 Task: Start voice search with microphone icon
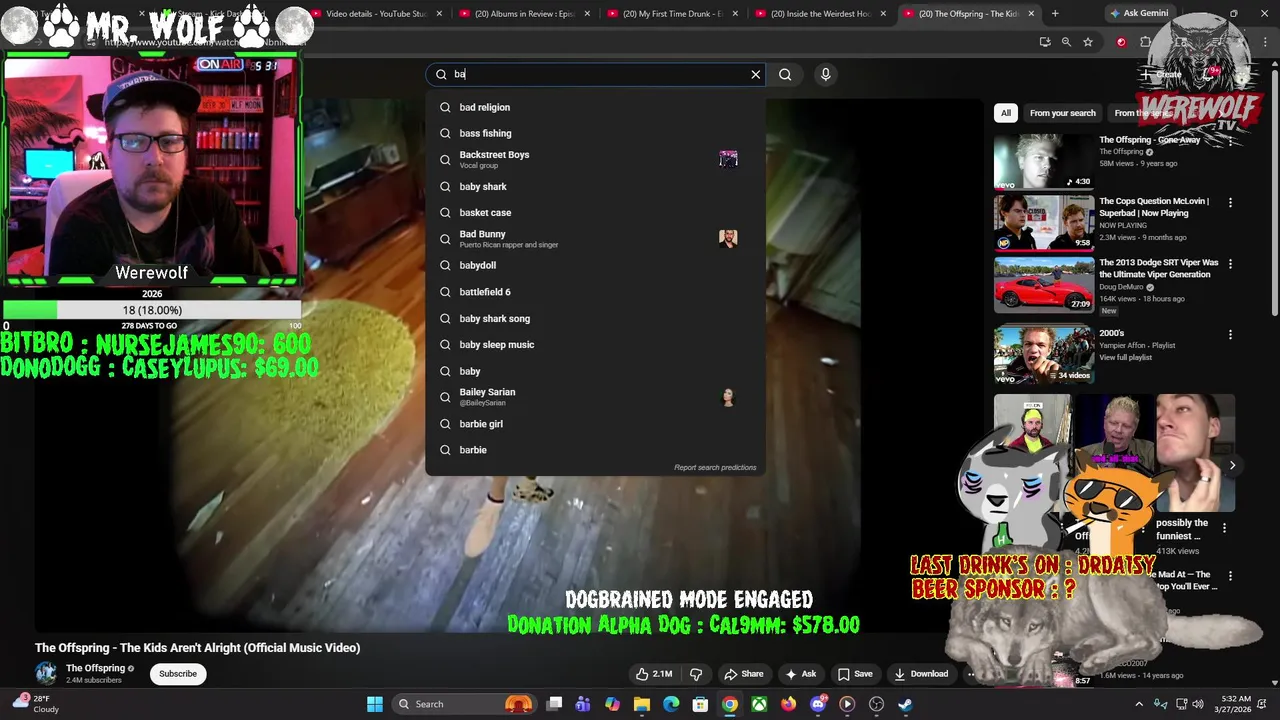click(825, 74)
